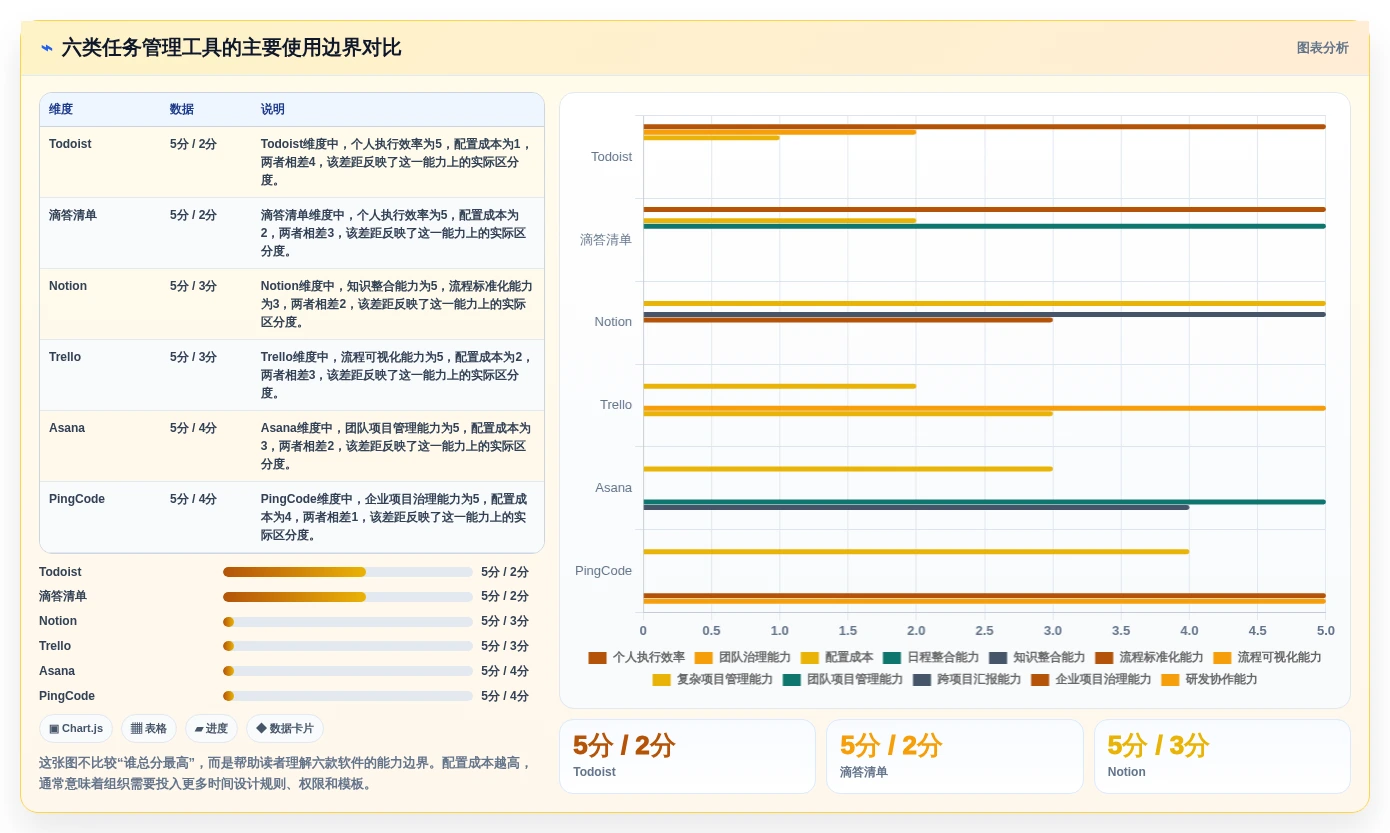Toggle 企业项目治理能力 legend swatch

(1040, 680)
